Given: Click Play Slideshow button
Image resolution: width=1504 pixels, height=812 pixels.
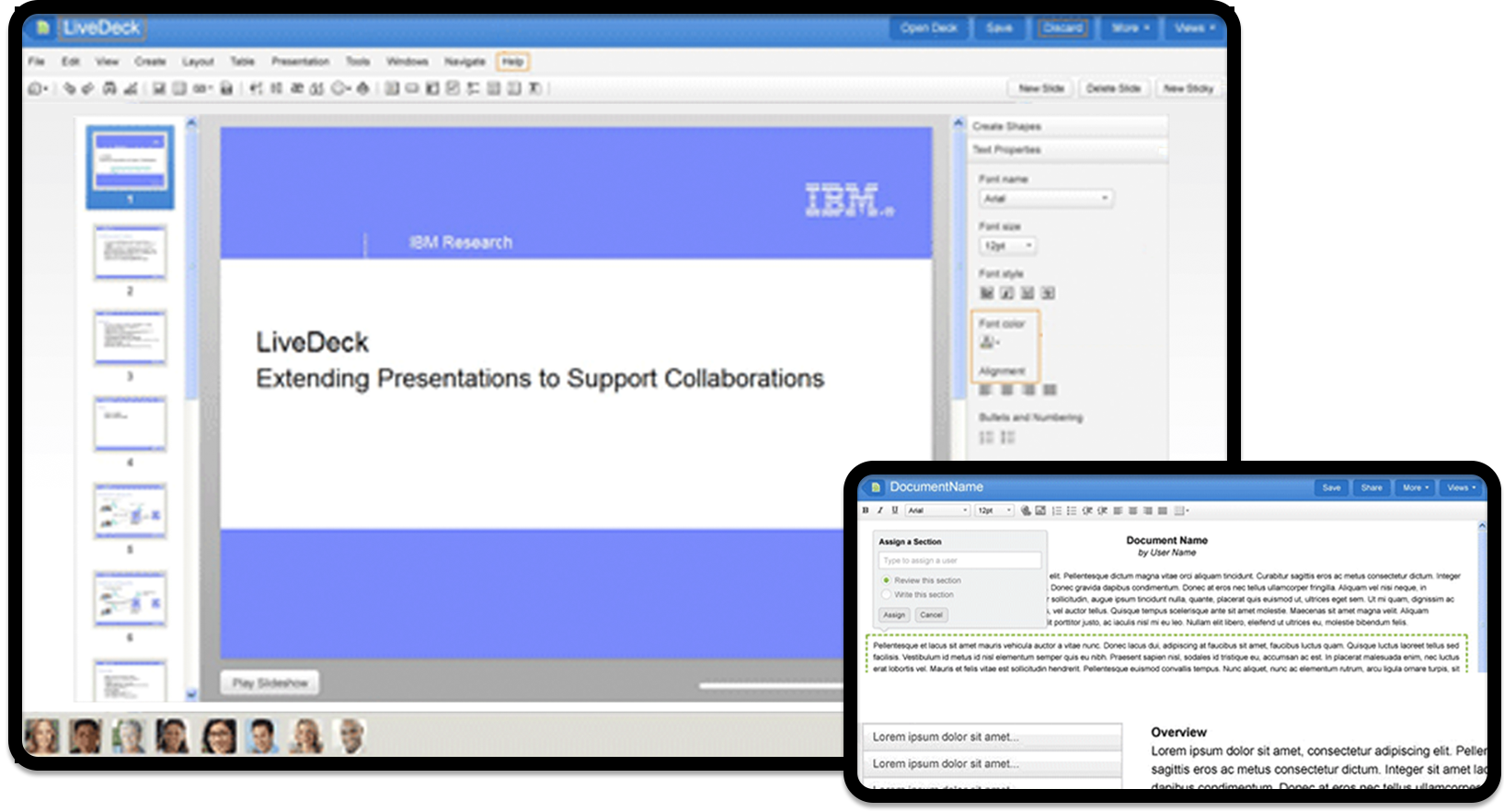Looking at the screenshot, I should (x=270, y=683).
